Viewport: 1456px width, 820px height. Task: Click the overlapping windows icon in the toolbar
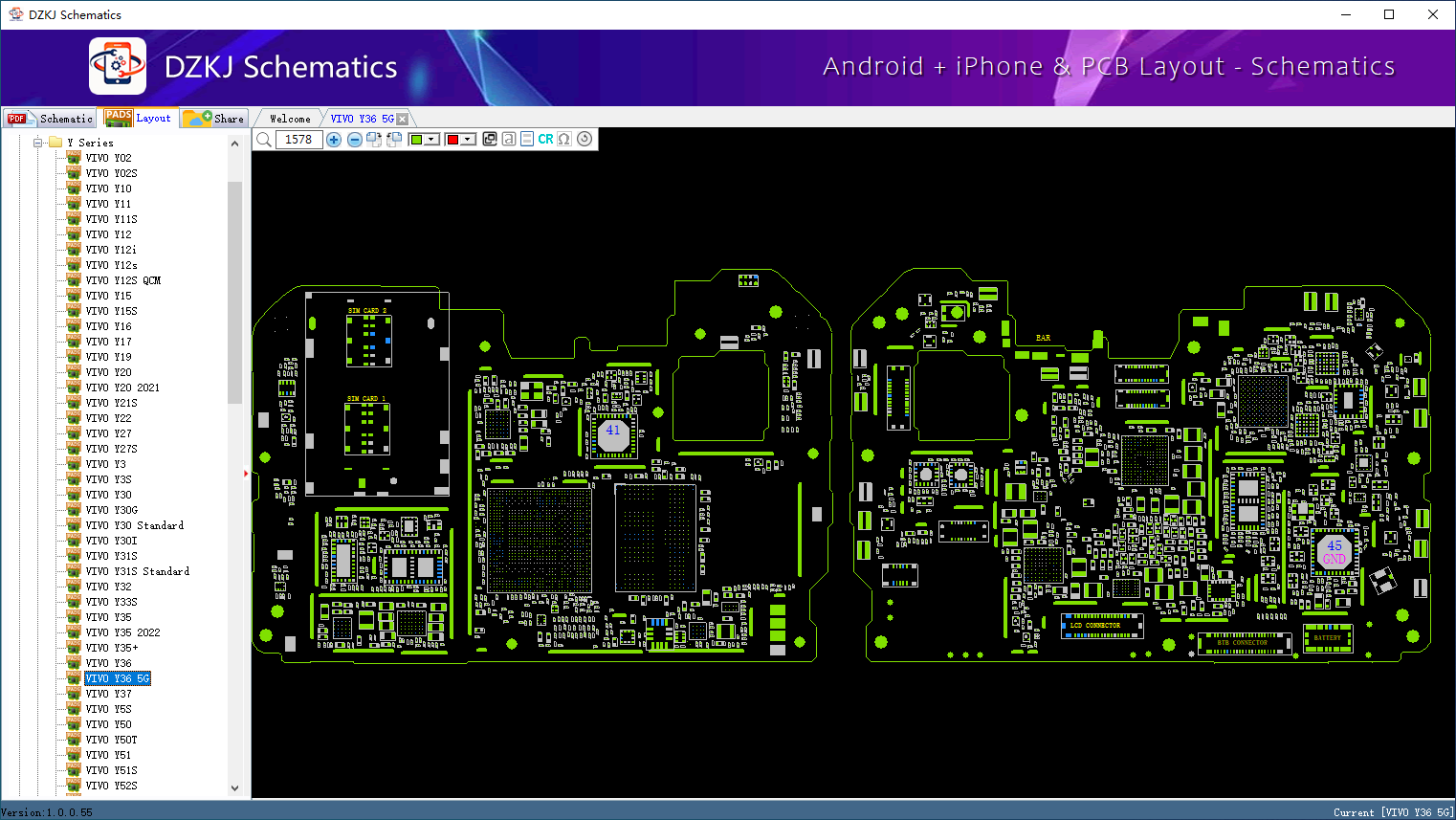490,140
